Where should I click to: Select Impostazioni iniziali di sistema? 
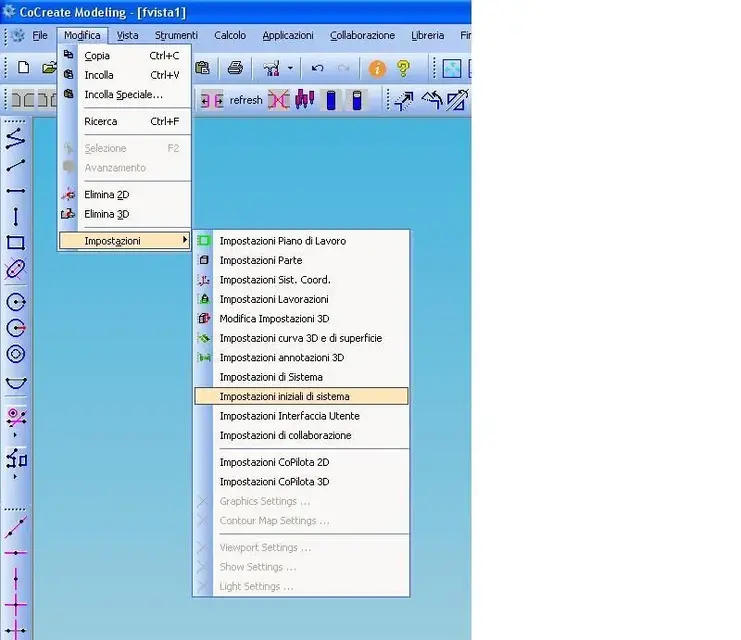(301, 396)
